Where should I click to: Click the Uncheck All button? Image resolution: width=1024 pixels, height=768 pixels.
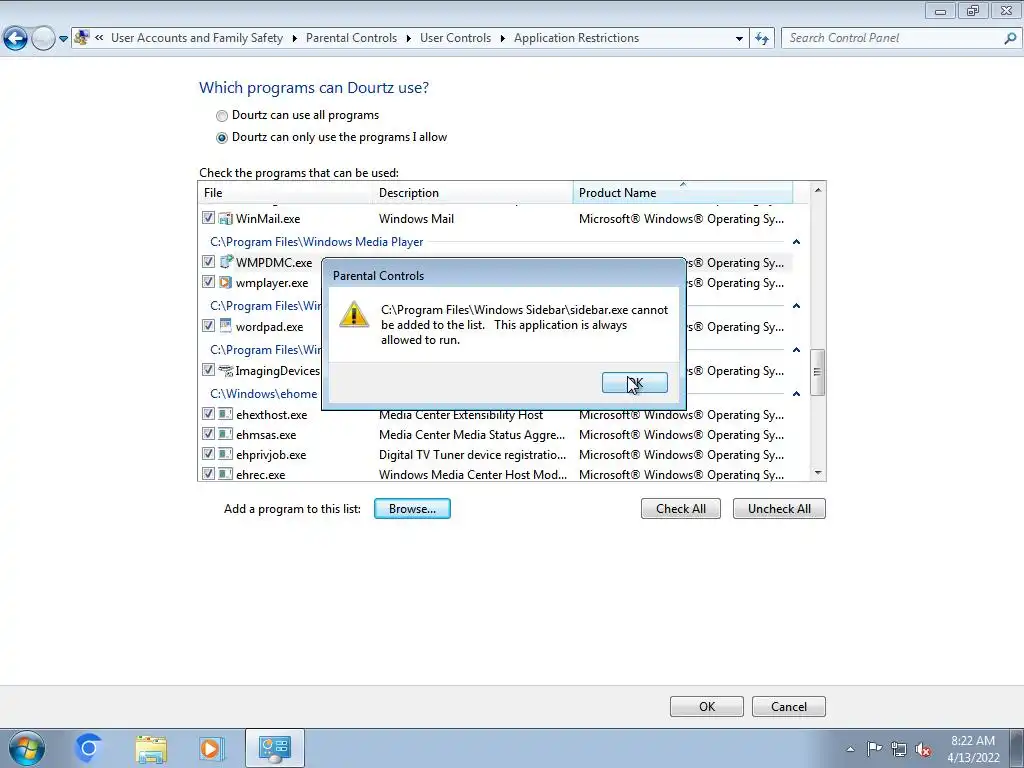779,509
